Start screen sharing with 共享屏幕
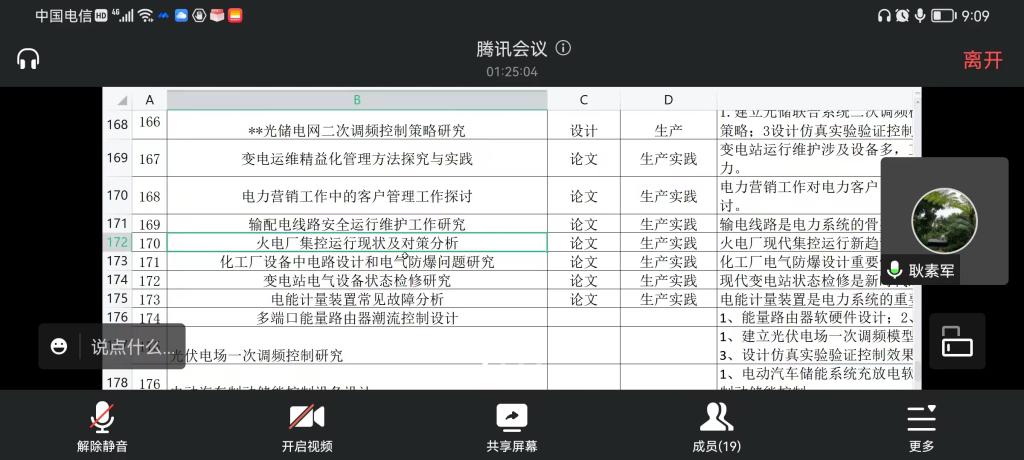Screen dimensions: 1024x460 (512, 424)
